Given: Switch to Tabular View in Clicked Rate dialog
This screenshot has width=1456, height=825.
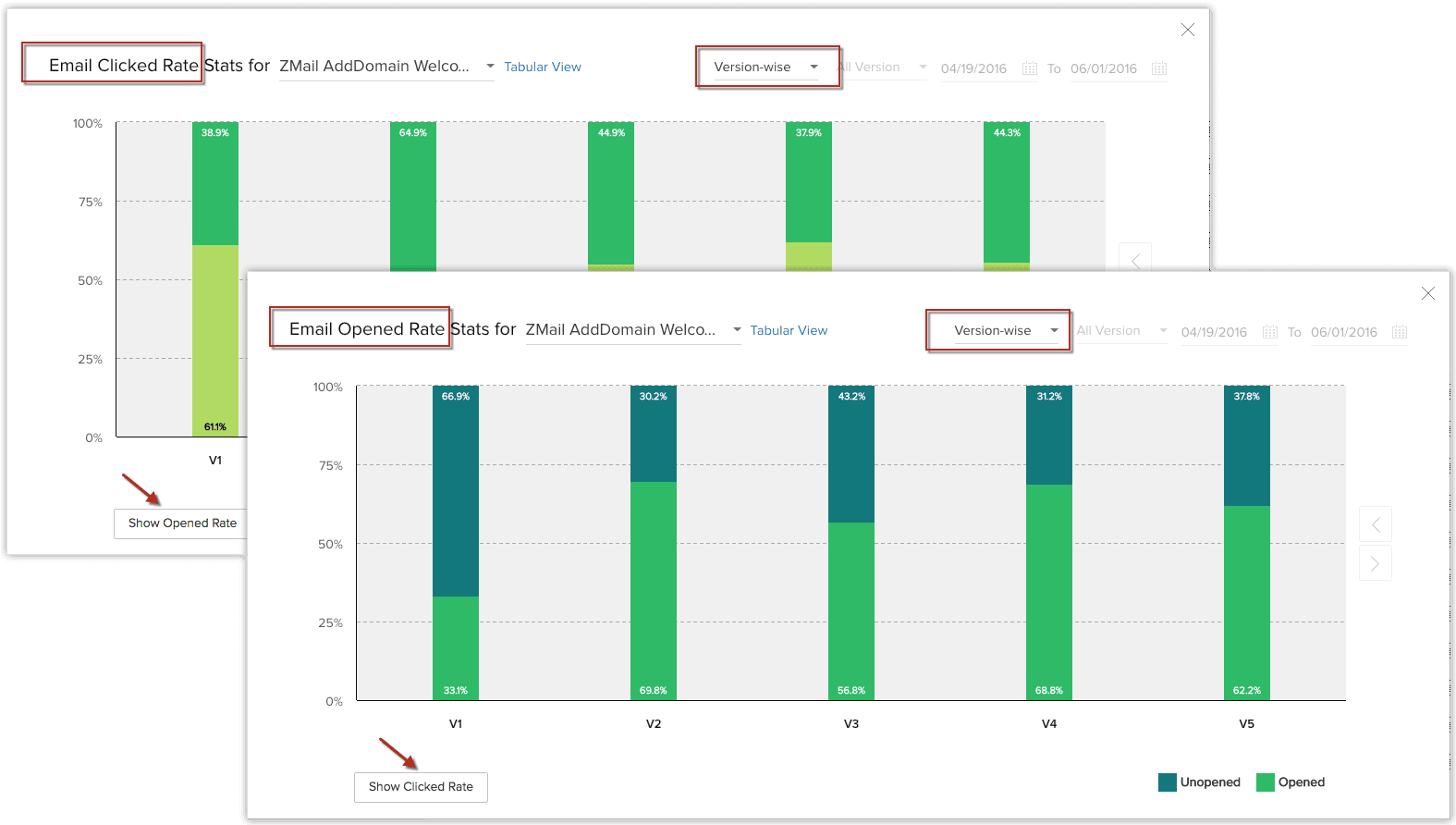Looking at the screenshot, I should (x=543, y=67).
